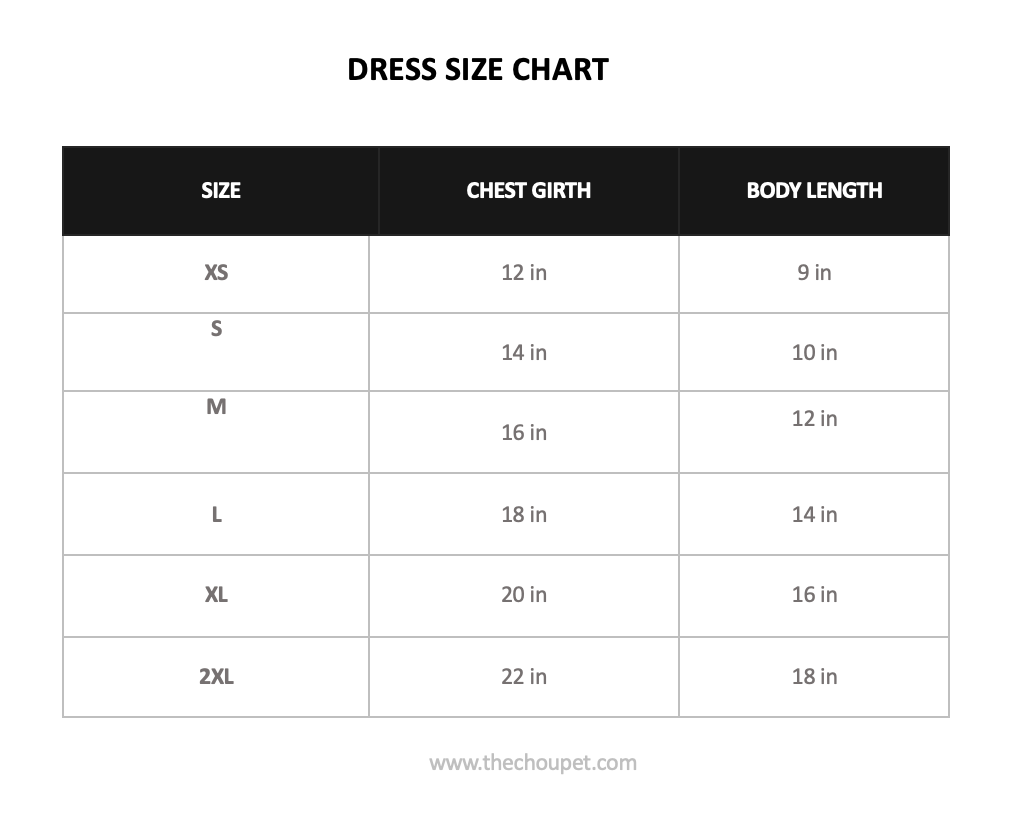Viewport: 1024px width, 814px height.
Task: Click the www.thechoupet.com website link
Action: [x=532, y=763]
